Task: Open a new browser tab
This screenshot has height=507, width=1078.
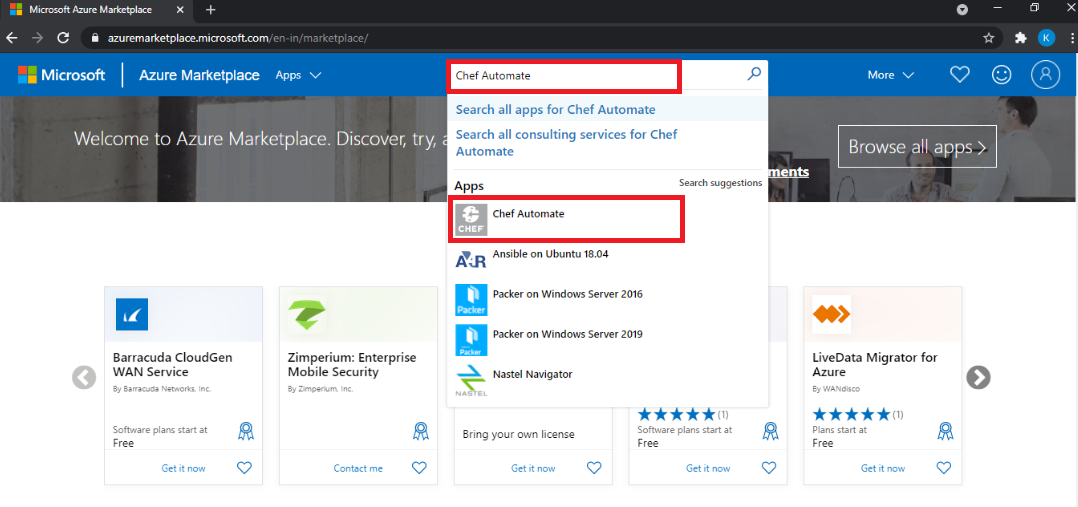Action: (x=210, y=10)
